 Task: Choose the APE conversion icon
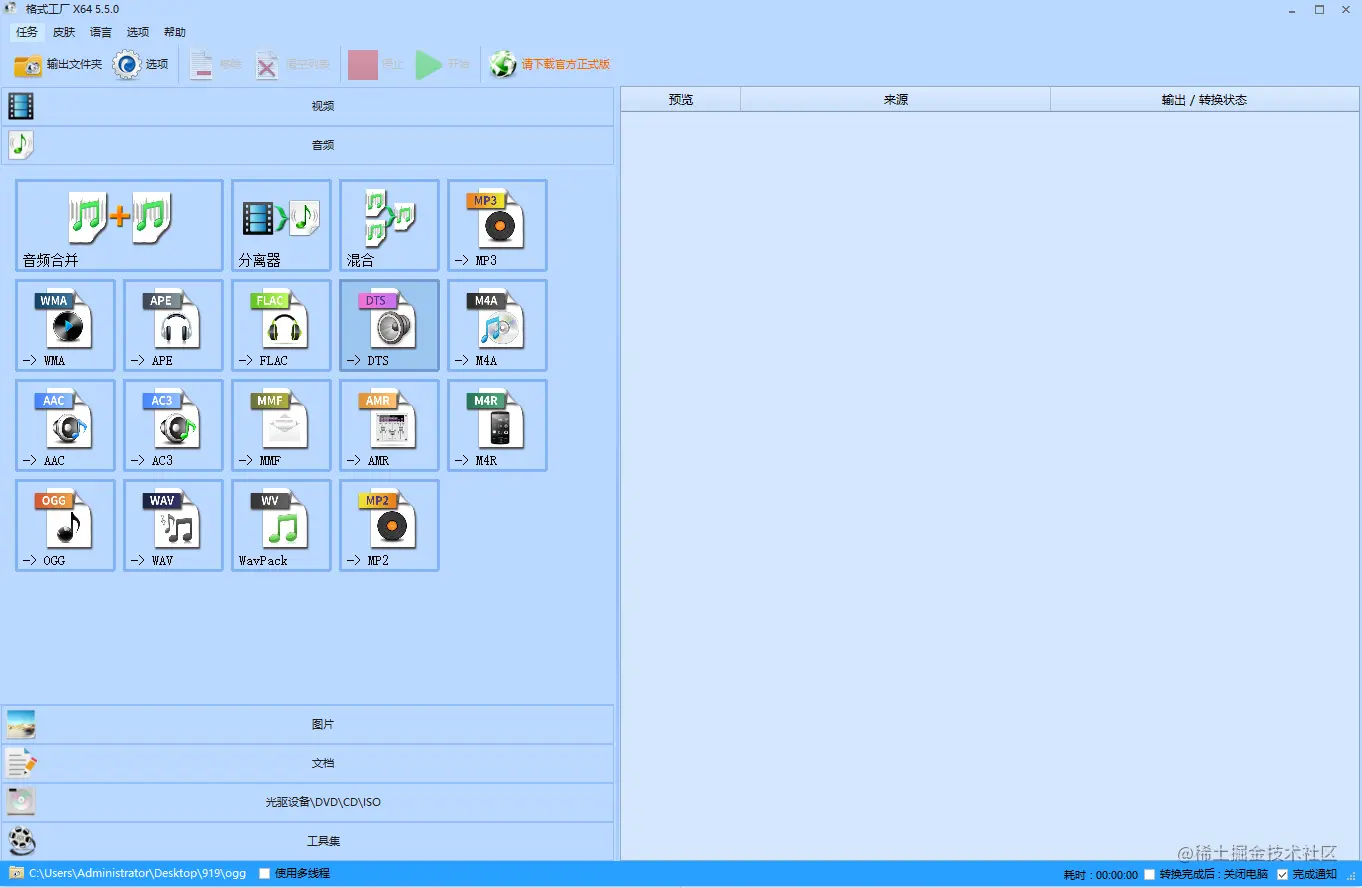(x=173, y=325)
